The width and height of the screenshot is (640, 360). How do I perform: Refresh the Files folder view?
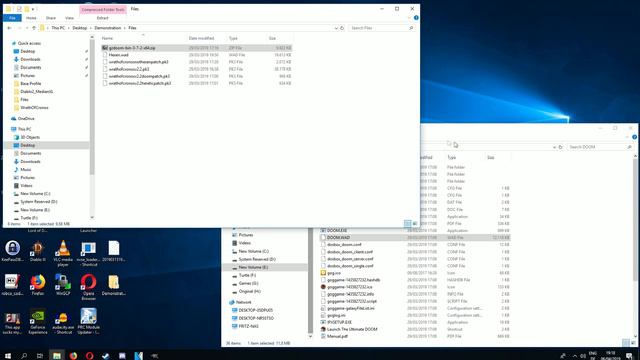point(342,28)
